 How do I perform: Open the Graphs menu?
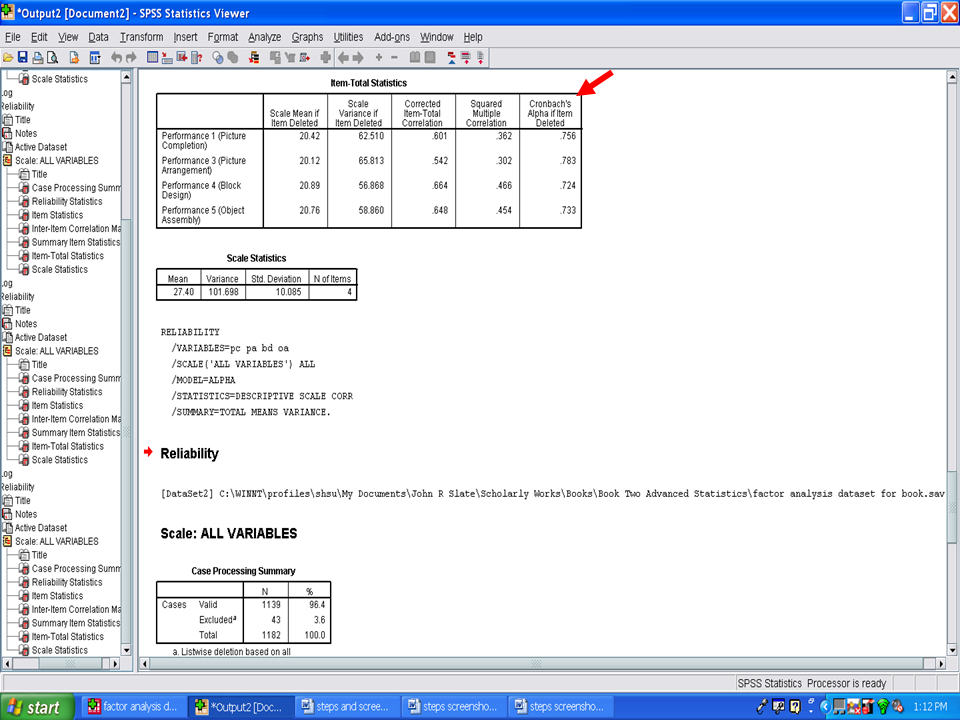[x=307, y=37]
